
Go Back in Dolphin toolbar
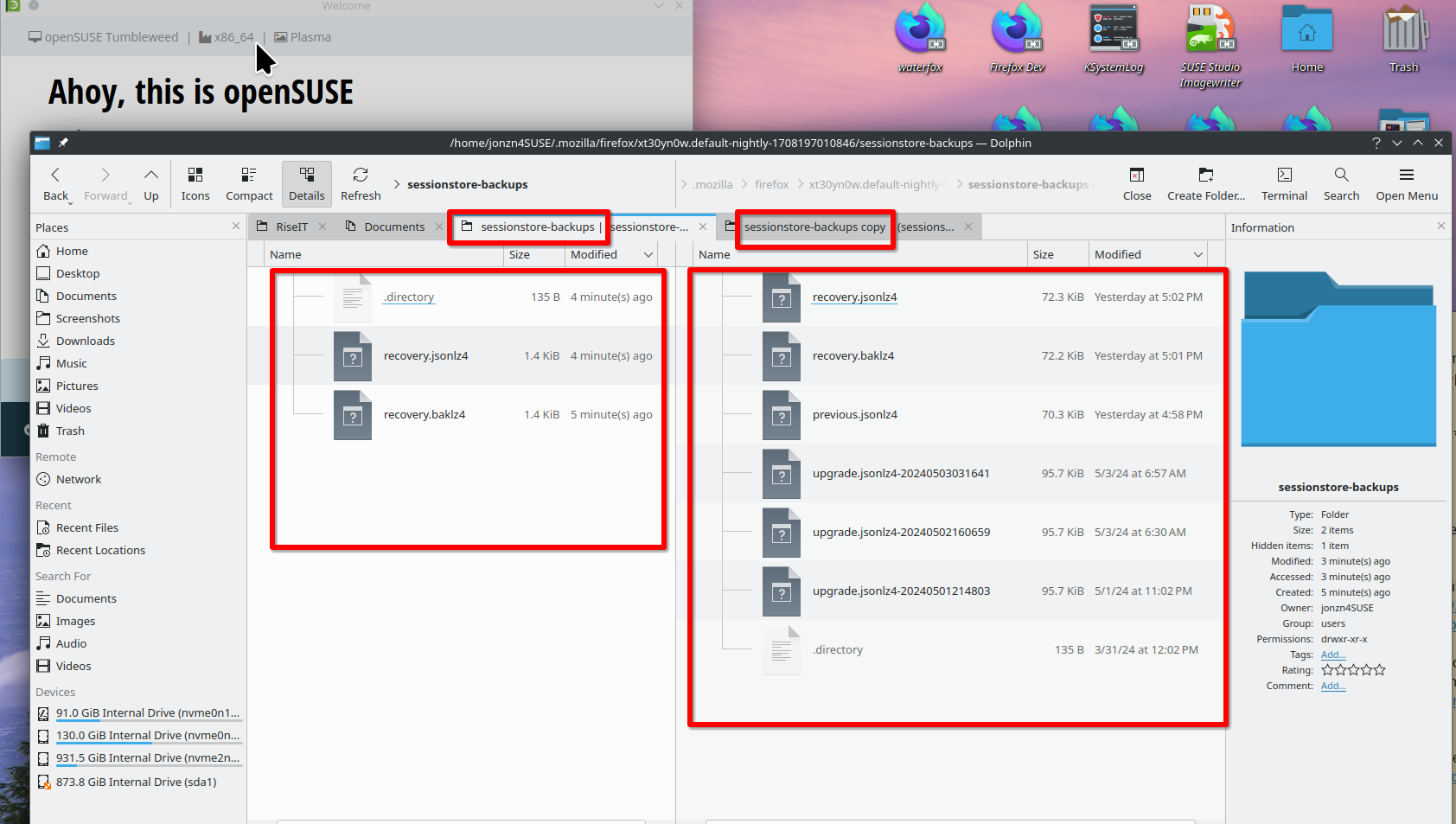[55, 184]
